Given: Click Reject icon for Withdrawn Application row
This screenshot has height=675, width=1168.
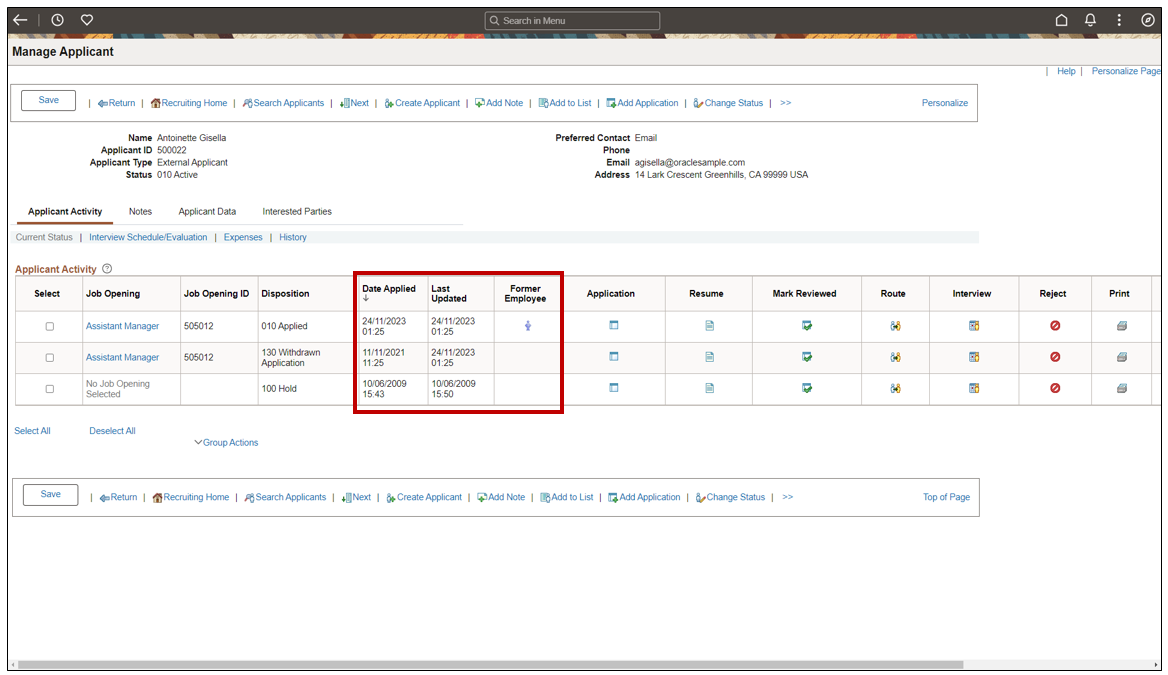Looking at the screenshot, I should (1055, 357).
